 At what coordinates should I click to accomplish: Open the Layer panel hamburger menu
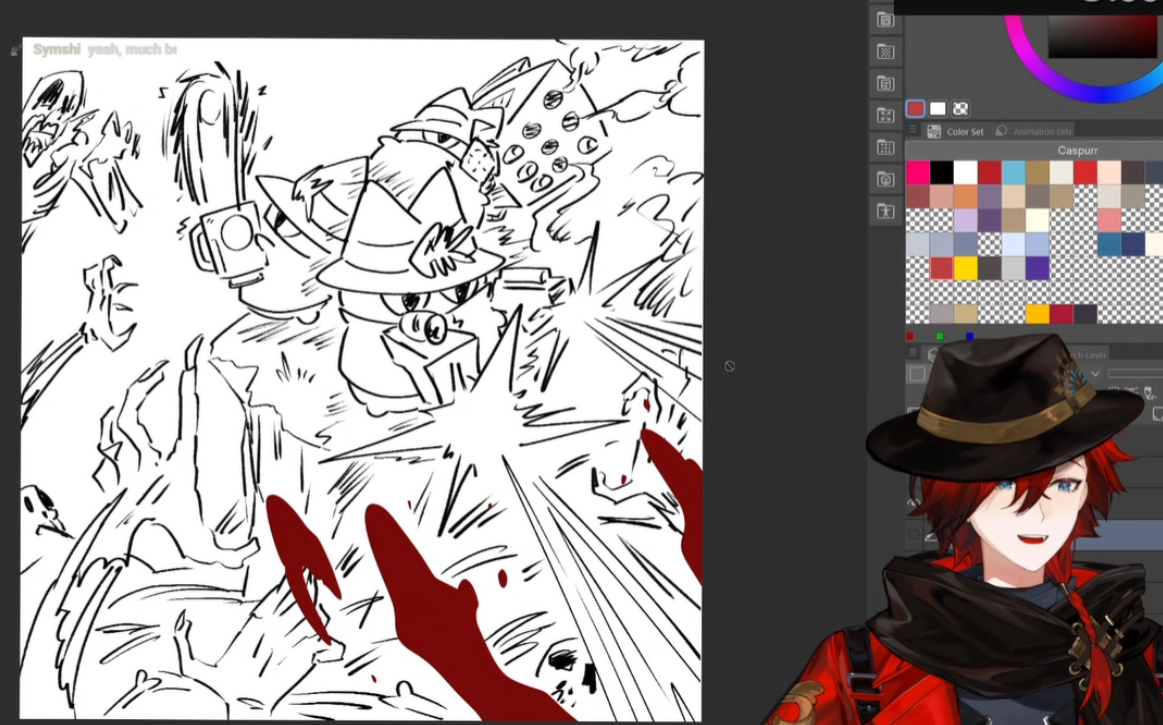tap(913, 353)
